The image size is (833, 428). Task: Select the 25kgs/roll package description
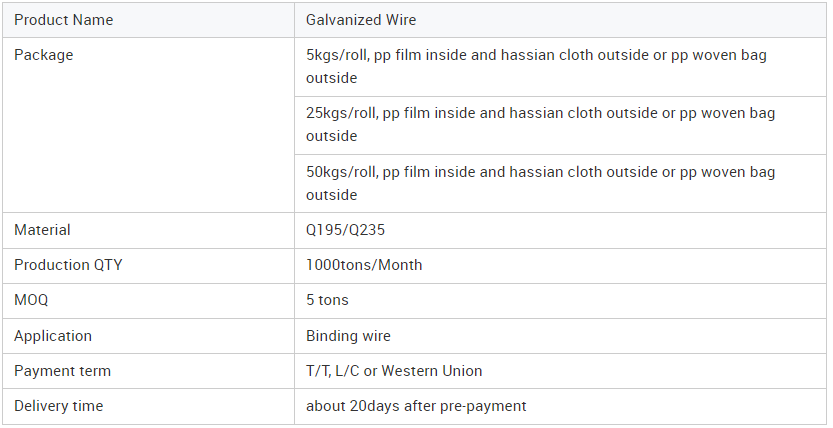[x=560, y=125]
